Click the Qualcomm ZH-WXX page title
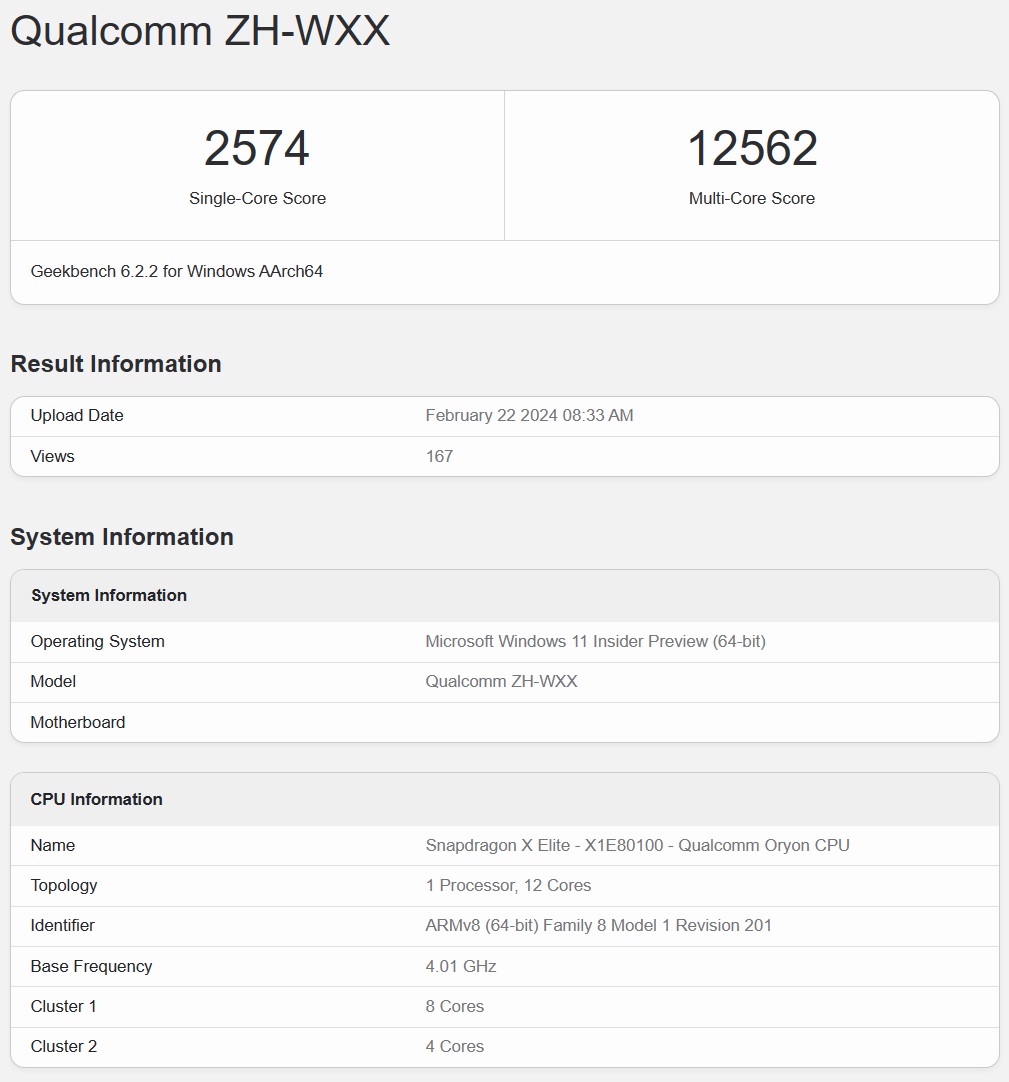Image resolution: width=1009 pixels, height=1082 pixels. (x=199, y=31)
